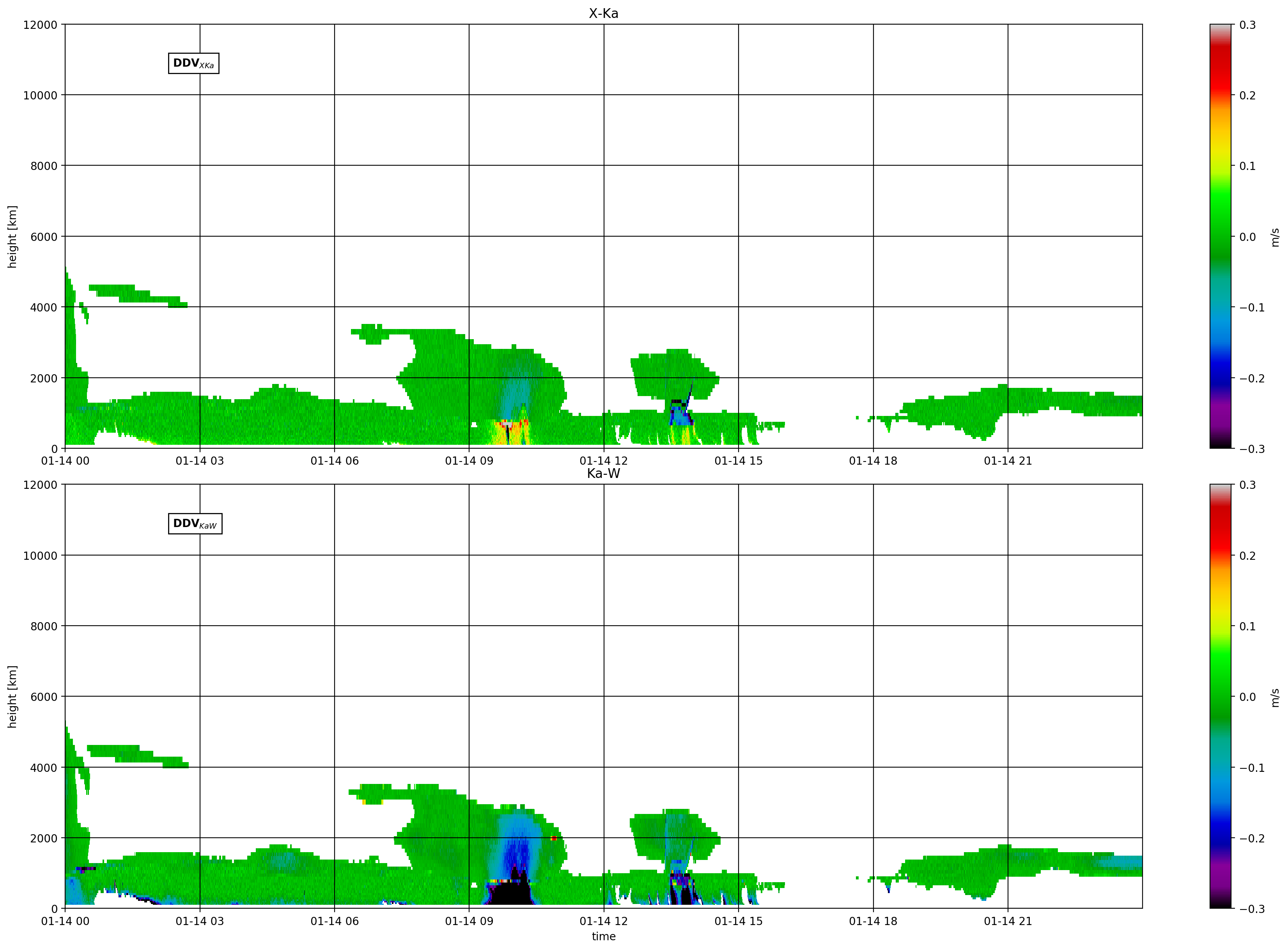This screenshot has width=1288, height=950.
Task: Click the '01-14 18' tick label under bottom plot
Action: (873, 921)
